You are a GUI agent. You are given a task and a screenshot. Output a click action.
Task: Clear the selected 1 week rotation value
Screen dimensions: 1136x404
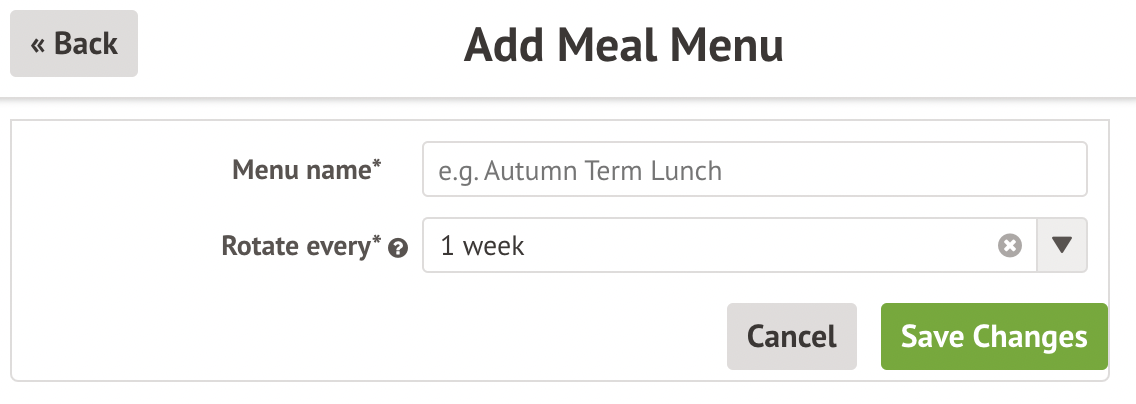coord(1010,246)
